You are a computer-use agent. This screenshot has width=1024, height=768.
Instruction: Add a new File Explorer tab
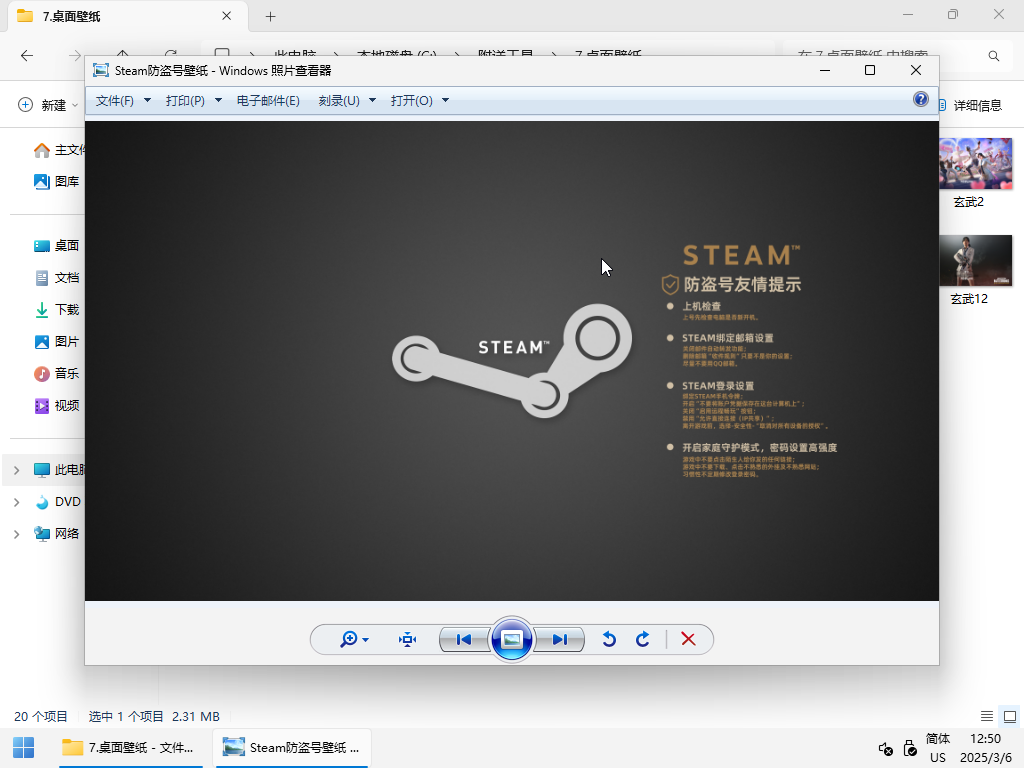click(270, 16)
